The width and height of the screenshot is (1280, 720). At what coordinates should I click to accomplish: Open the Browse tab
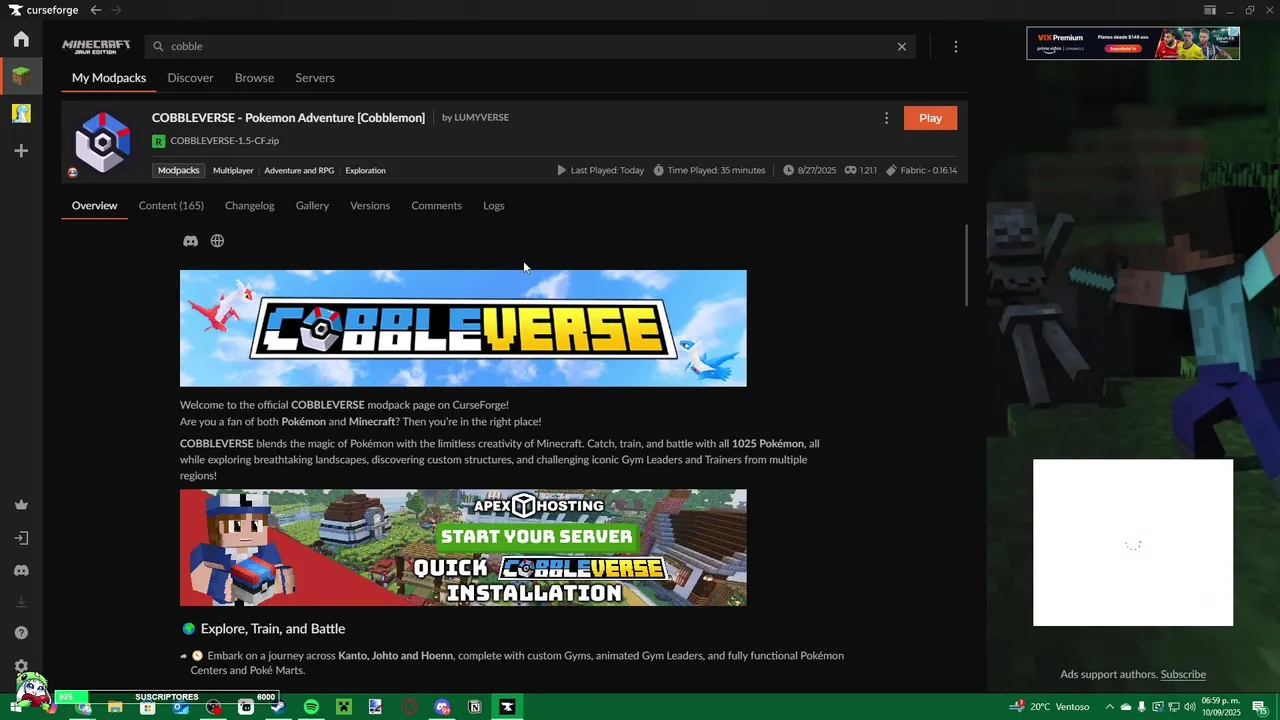(254, 78)
